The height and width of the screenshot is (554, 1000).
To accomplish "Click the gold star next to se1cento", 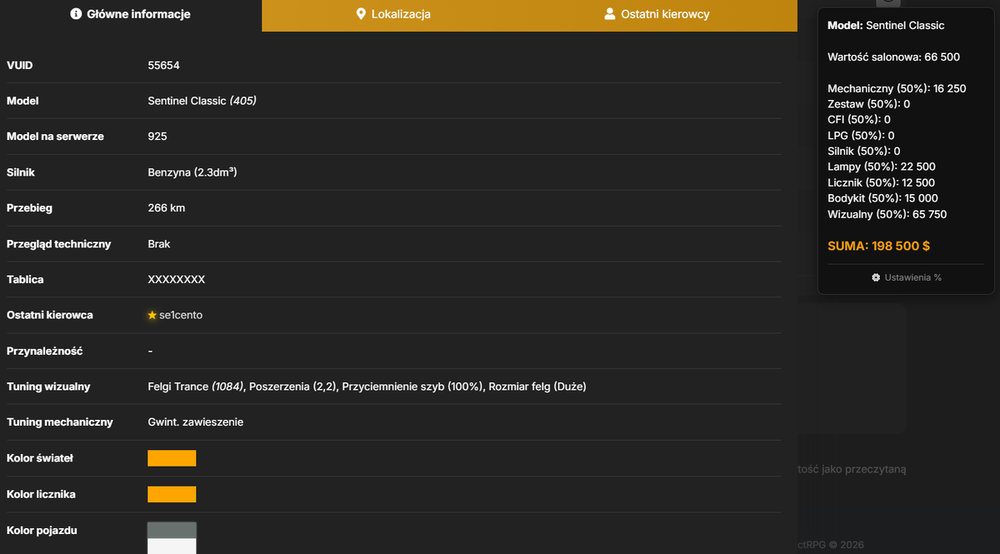I will click(x=152, y=315).
